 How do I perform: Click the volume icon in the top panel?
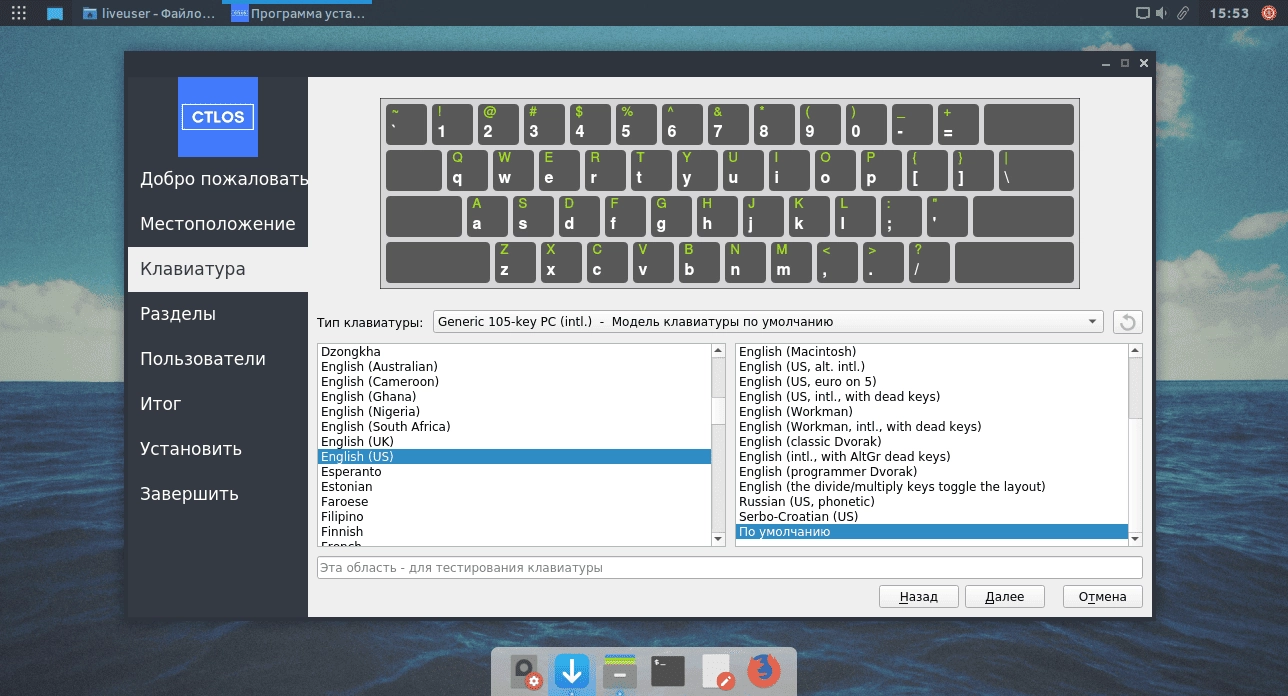[1161, 13]
